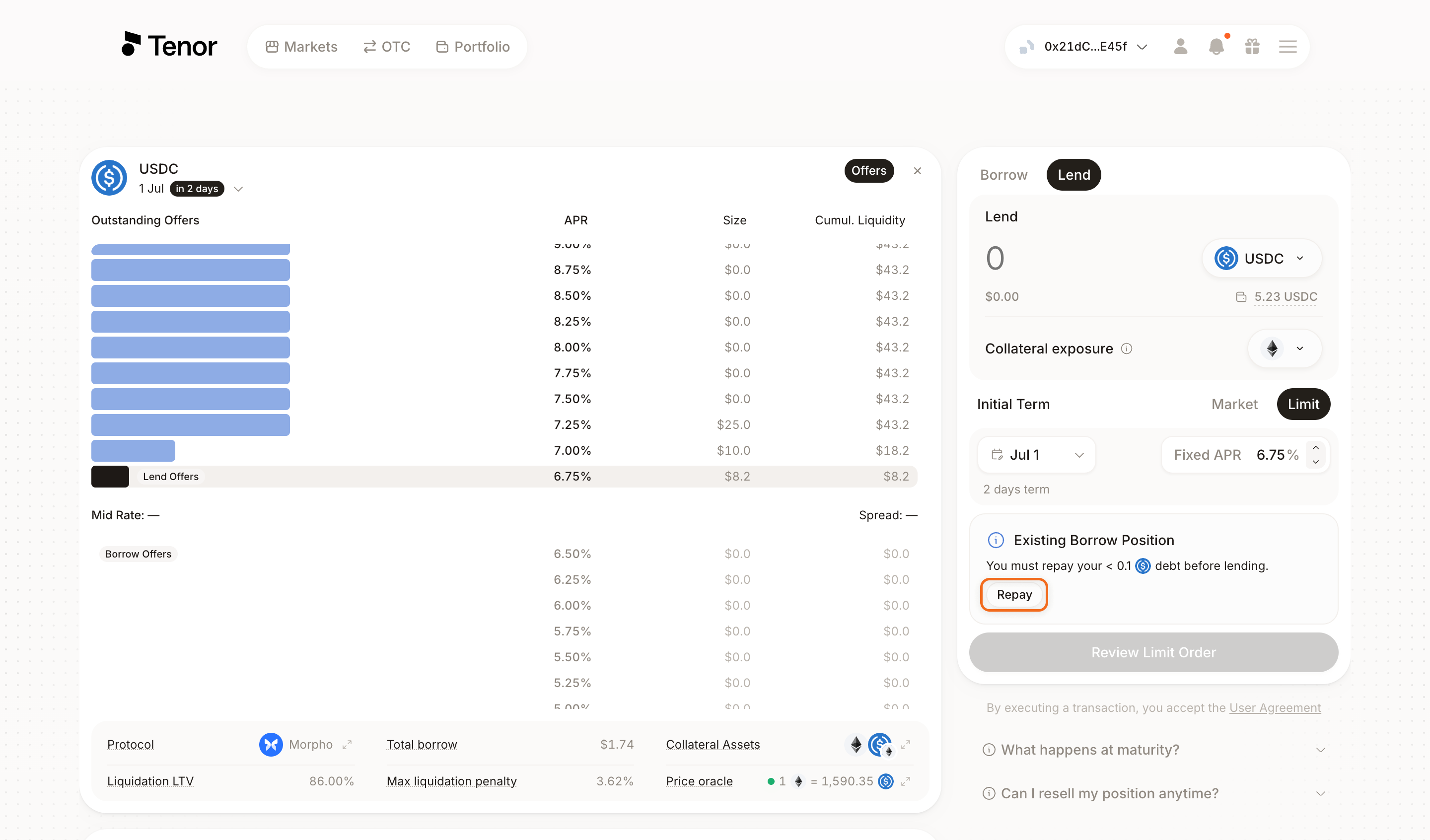This screenshot has width=1430, height=840.
Task: Select the Lend tab
Action: [1073, 175]
